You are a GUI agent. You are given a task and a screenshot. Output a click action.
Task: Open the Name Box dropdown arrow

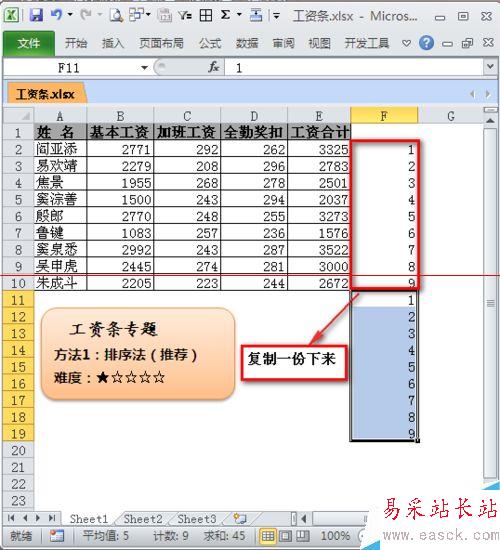tap(144, 68)
